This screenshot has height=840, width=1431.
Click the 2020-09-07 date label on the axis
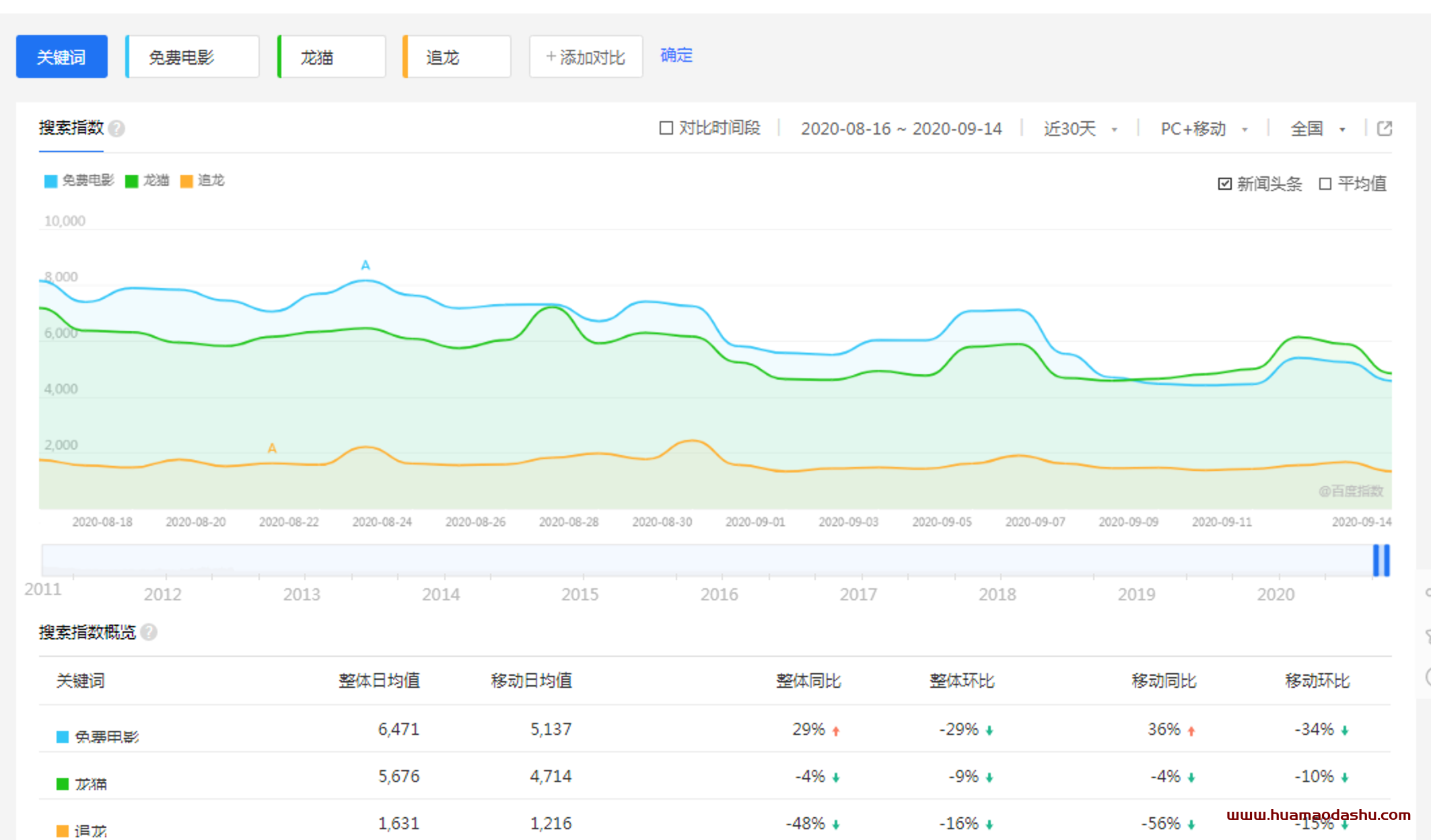click(x=1035, y=522)
